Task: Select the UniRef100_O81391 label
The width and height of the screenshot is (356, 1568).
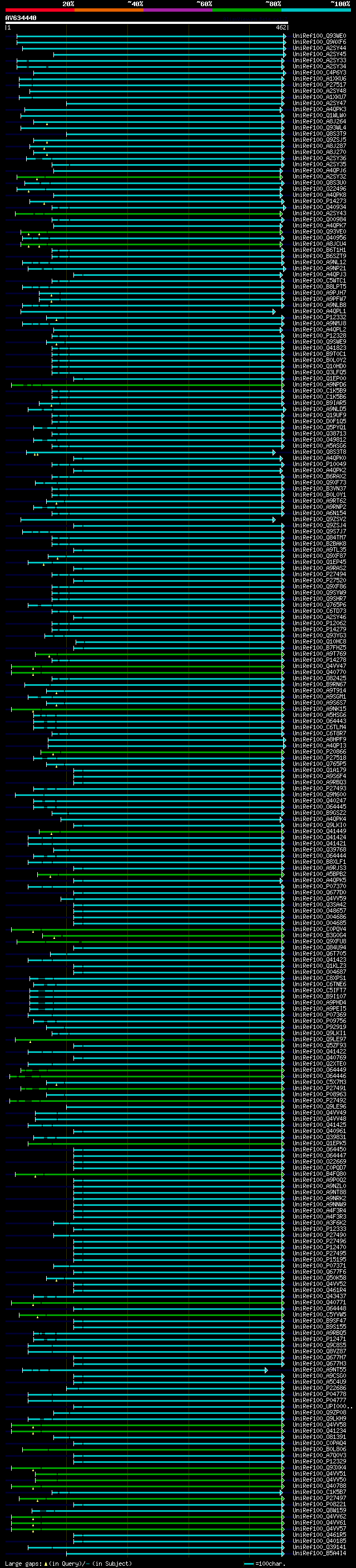Action: coord(319,1437)
